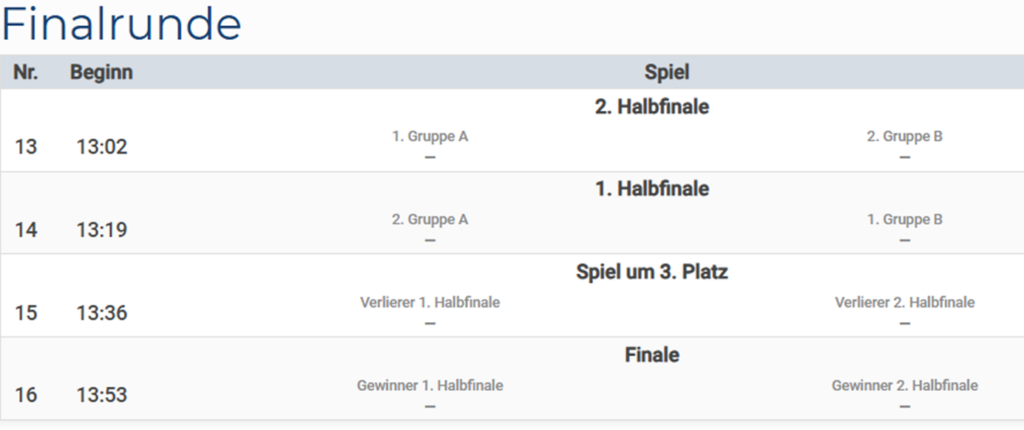Image resolution: width=1024 pixels, height=430 pixels.
Task: Click team placeholder 1. Gruppe B
Action: [x=905, y=220]
